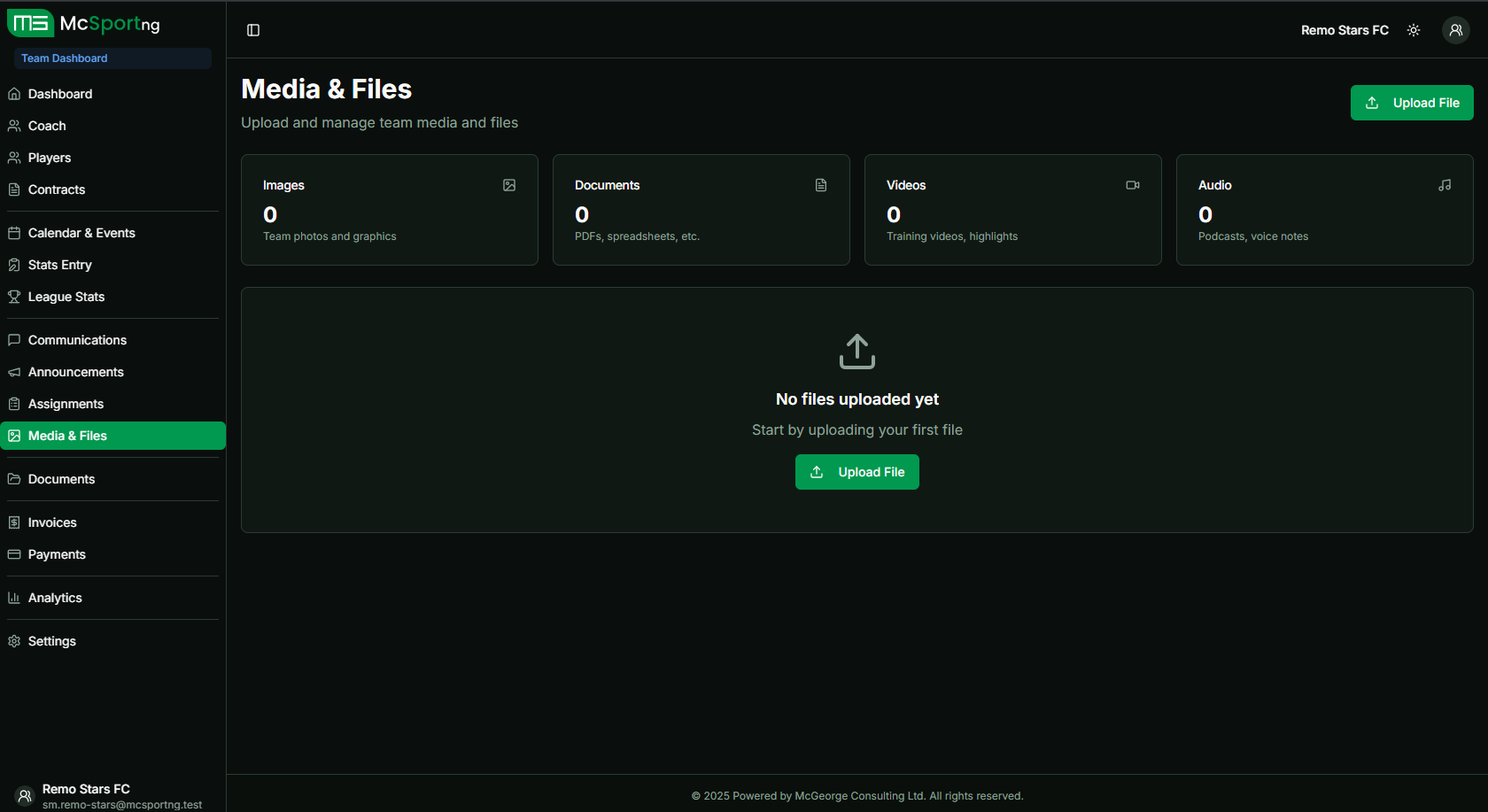Toggle the sidebar collapse icon

click(253, 30)
